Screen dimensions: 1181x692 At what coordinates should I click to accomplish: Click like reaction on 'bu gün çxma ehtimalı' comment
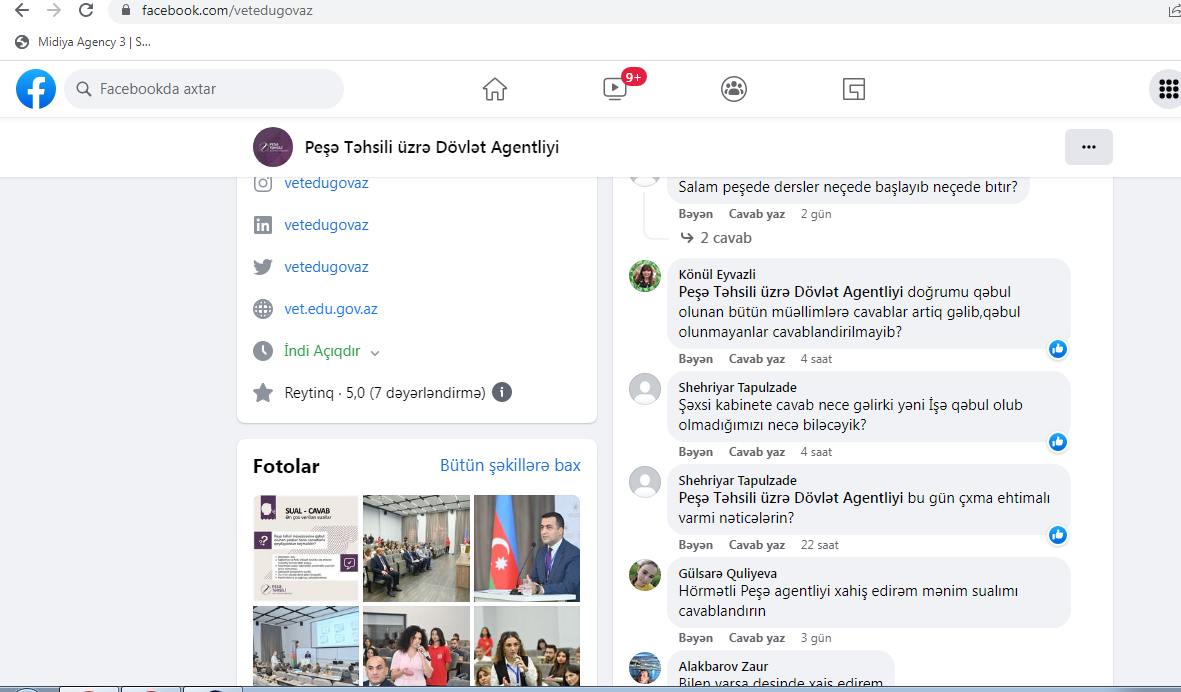[1058, 535]
